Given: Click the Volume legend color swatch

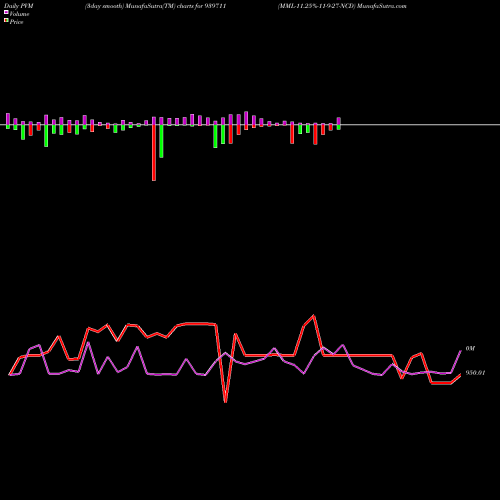Looking at the screenshot, I should (x=6, y=12).
